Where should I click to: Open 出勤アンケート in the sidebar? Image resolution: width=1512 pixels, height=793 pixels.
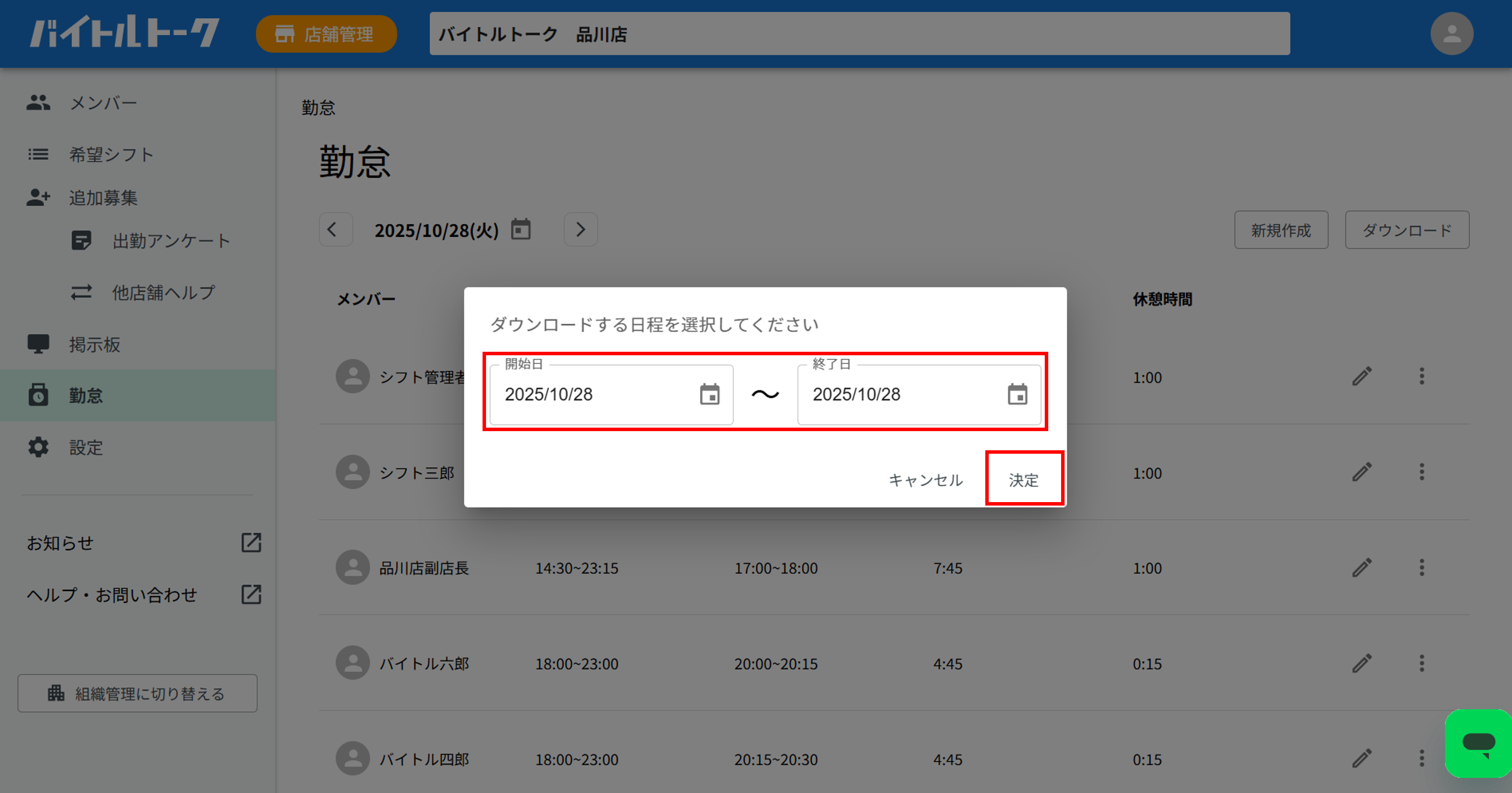click(137, 241)
